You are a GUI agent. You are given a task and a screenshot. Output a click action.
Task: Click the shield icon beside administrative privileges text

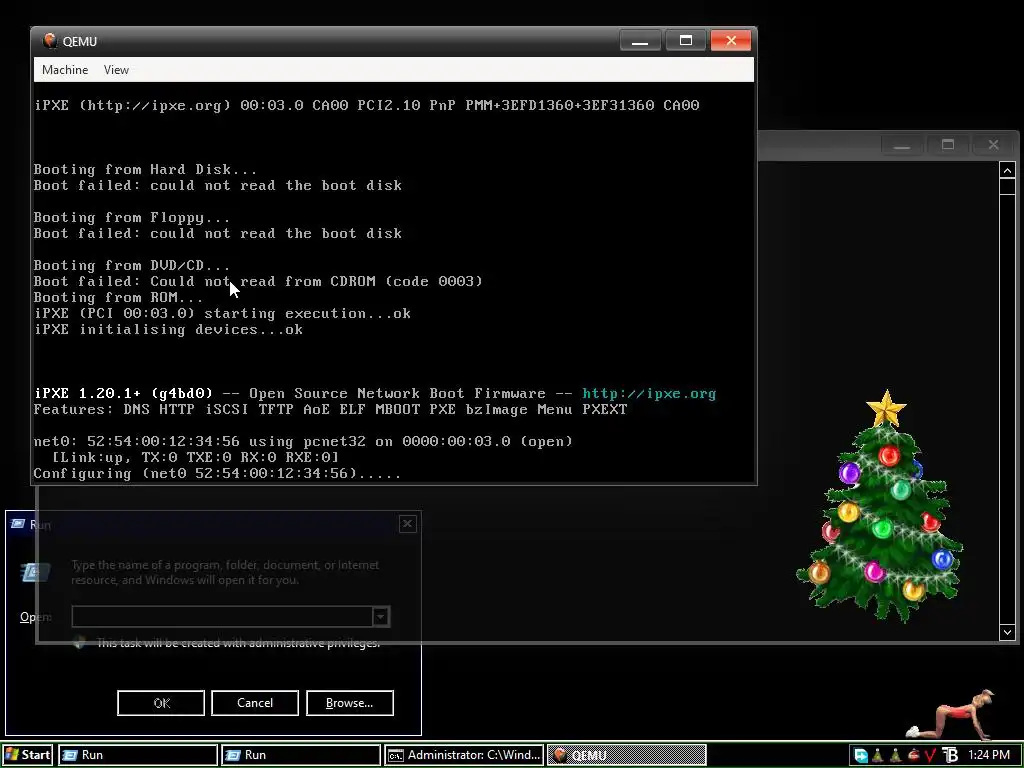80,643
